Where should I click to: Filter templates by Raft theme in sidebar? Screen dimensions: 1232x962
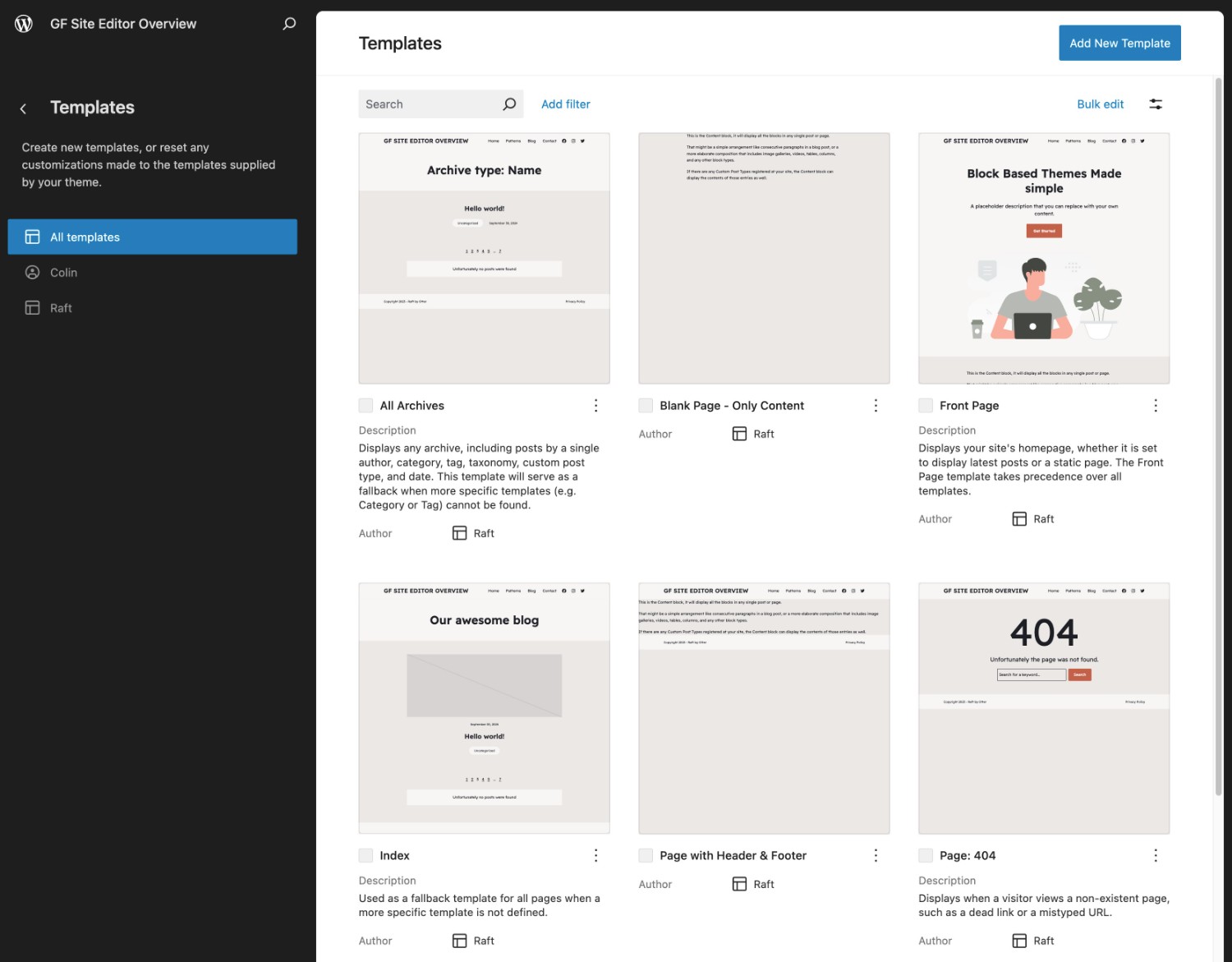point(153,308)
